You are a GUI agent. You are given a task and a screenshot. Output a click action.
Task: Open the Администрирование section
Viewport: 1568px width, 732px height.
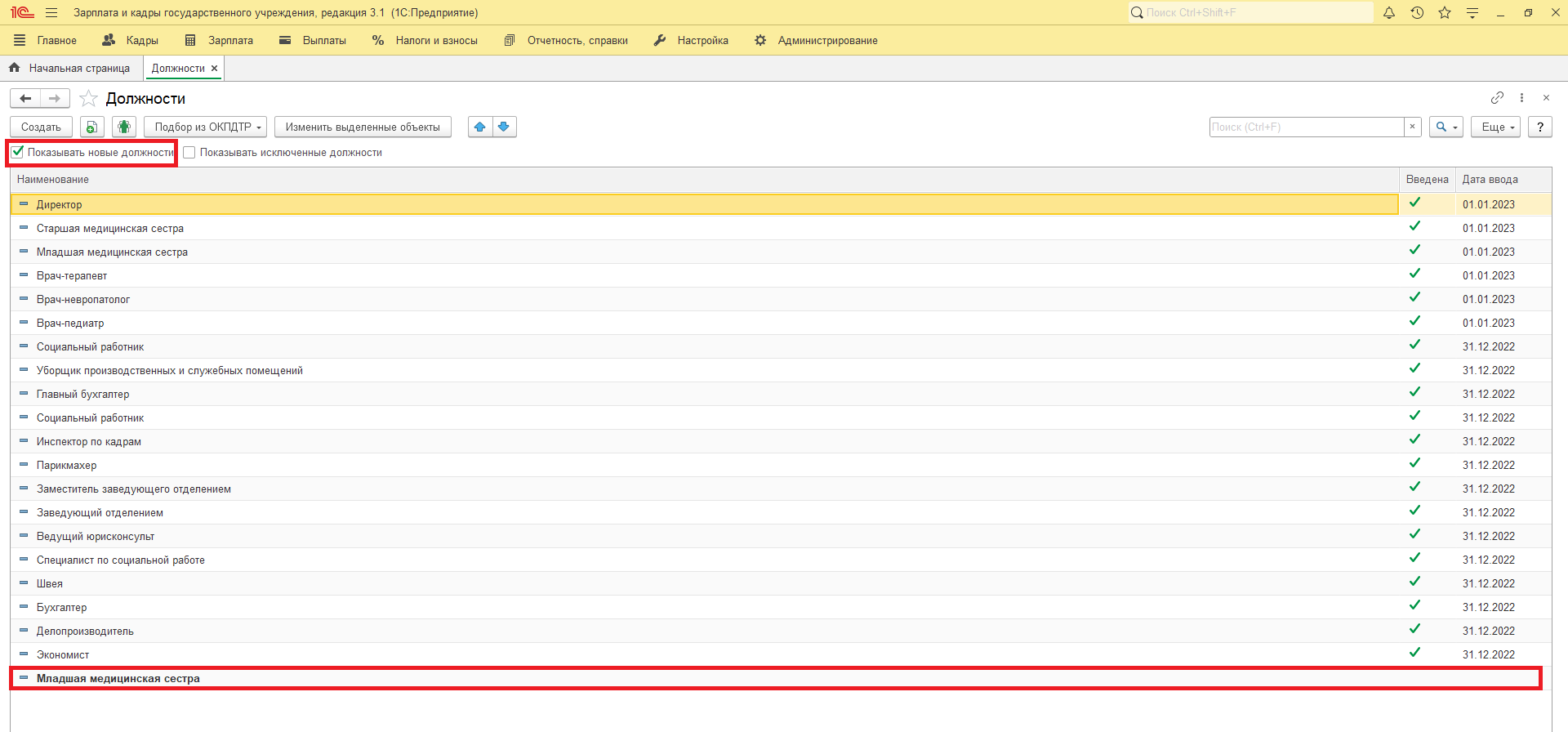816,40
